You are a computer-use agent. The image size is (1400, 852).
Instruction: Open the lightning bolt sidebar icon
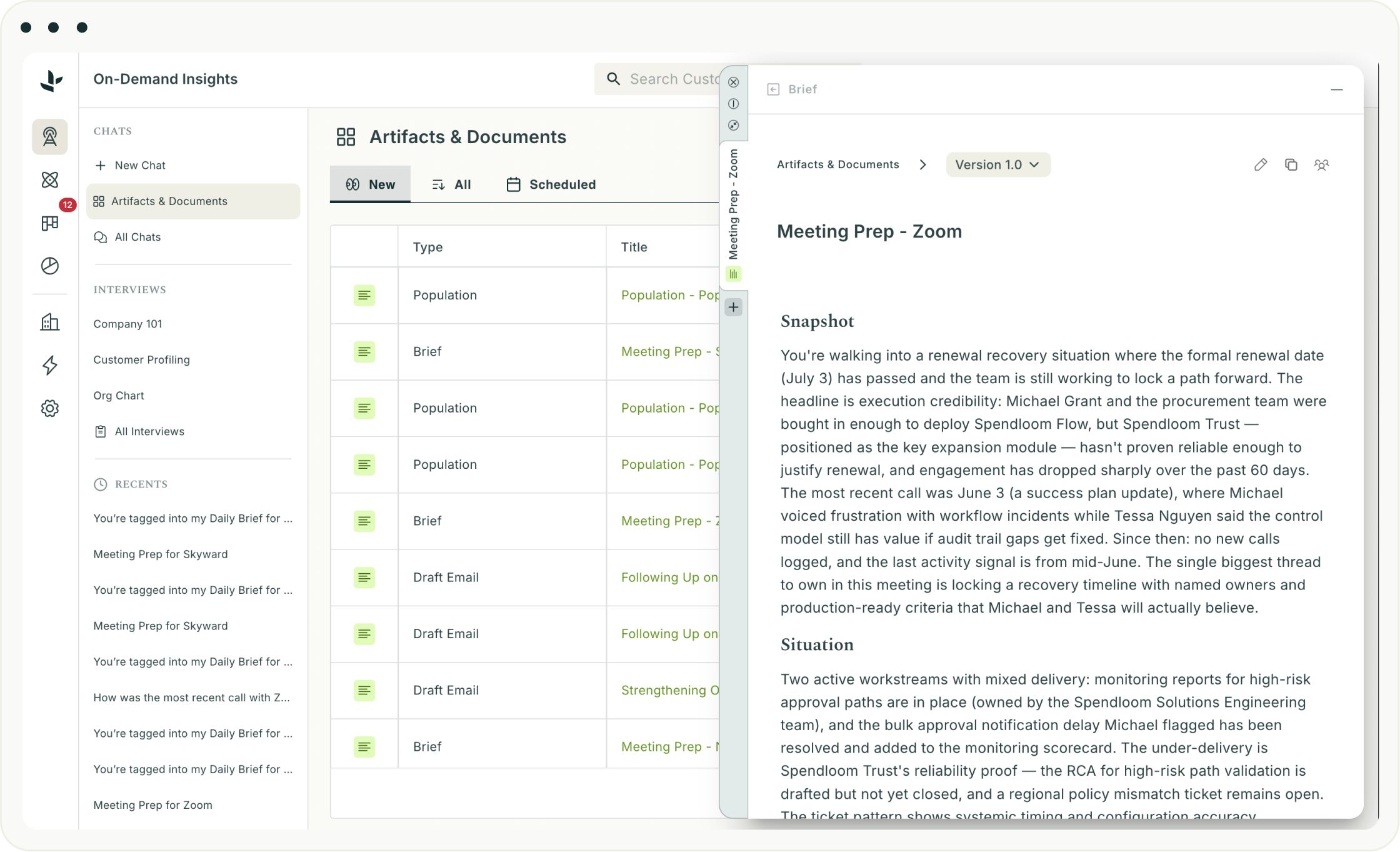(50, 365)
